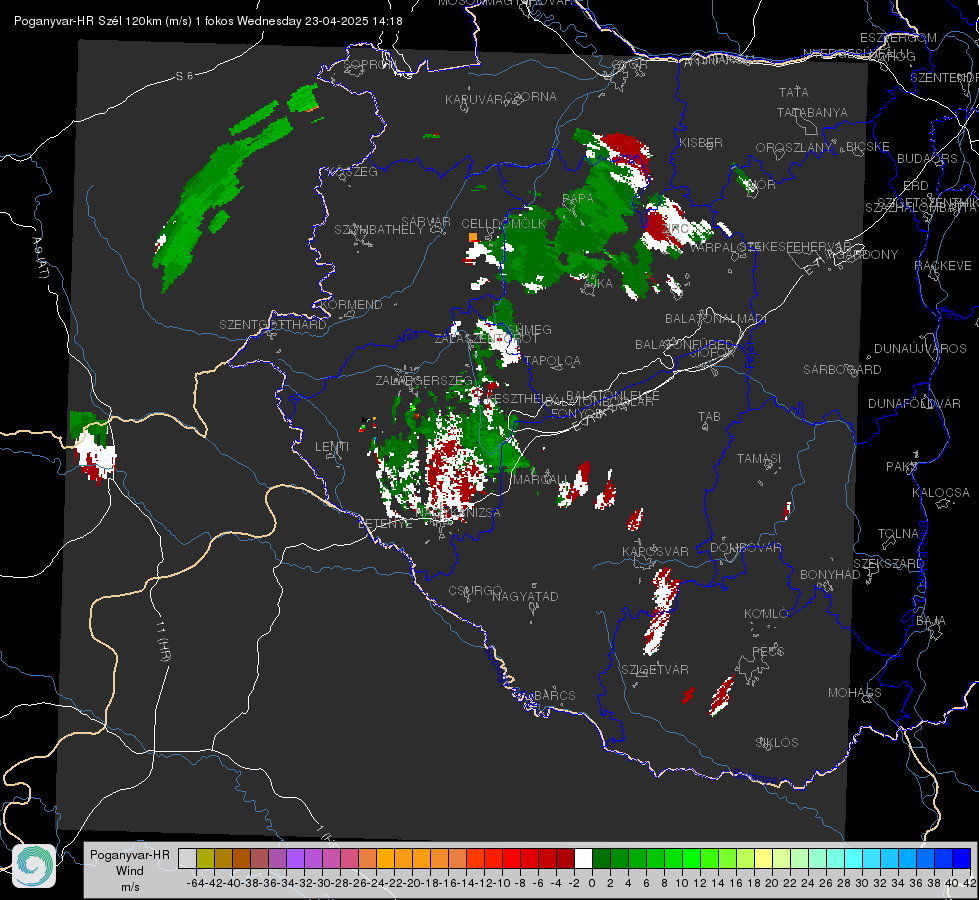Viewport: 979px width, 900px height.
Task: Click the 'TAB' town label
Action: 709,417
